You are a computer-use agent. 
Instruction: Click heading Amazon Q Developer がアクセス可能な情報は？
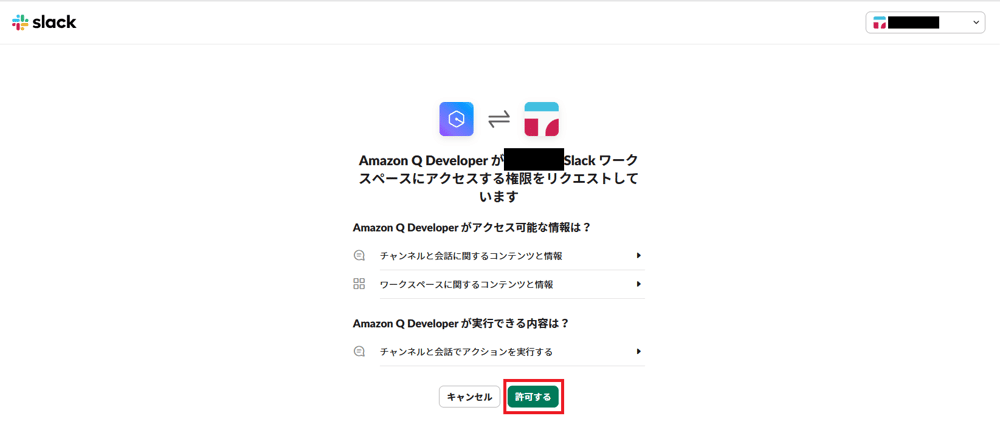coord(472,227)
